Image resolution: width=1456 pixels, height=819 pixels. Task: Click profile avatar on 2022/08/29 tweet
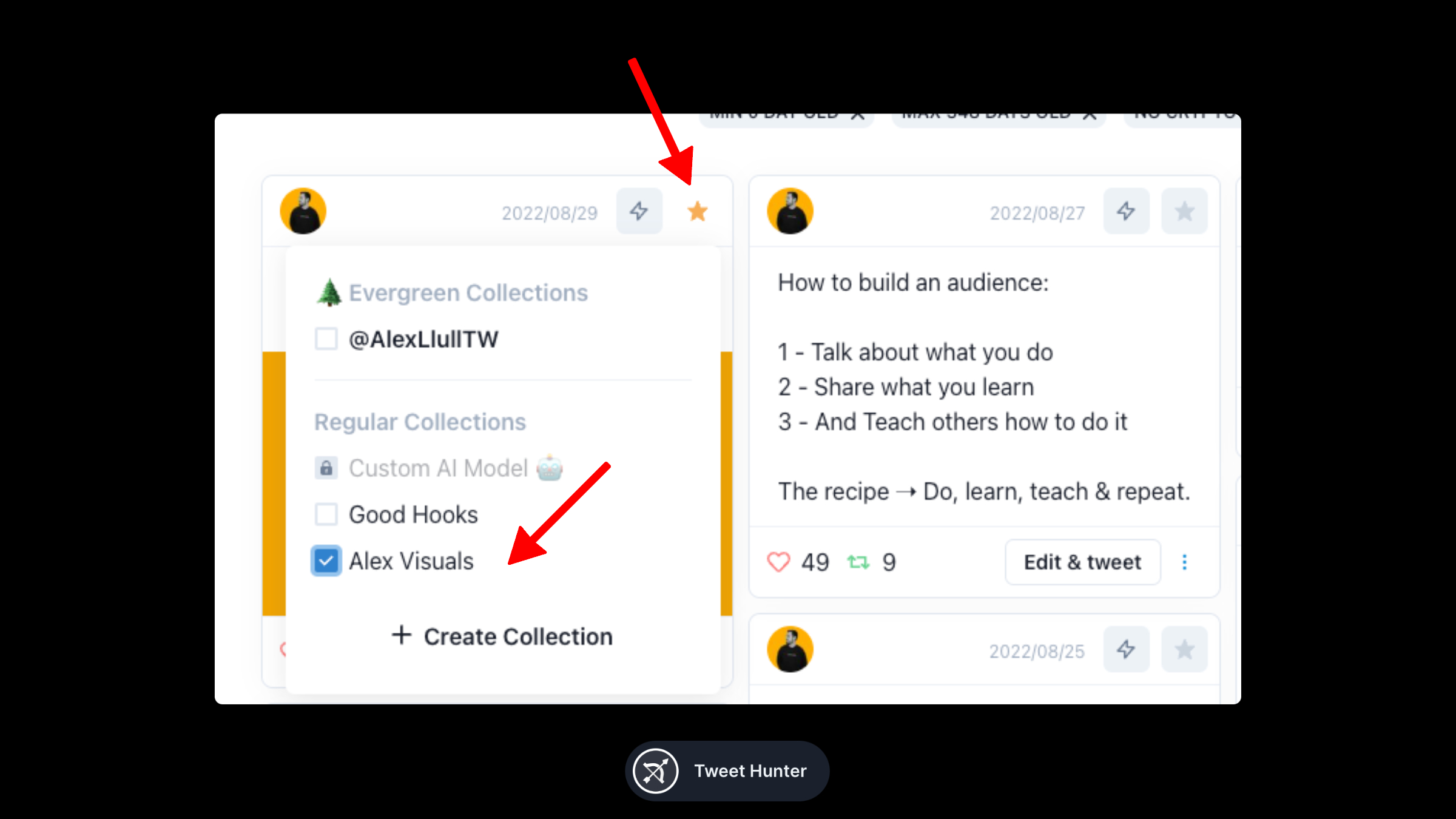(303, 212)
